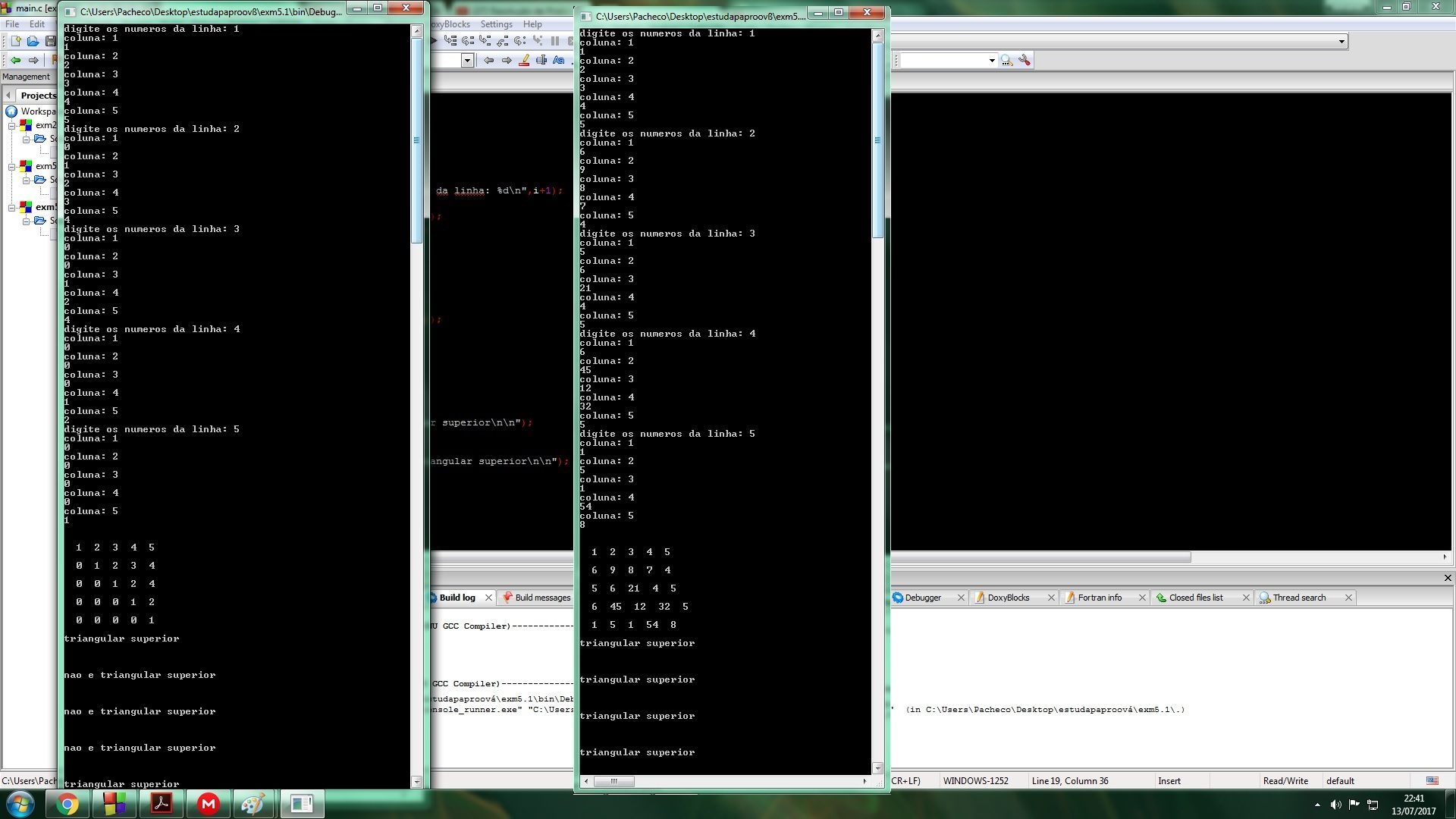Collapse the exm2 project node
The image size is (1456, 819).
[x=11, y=125]
